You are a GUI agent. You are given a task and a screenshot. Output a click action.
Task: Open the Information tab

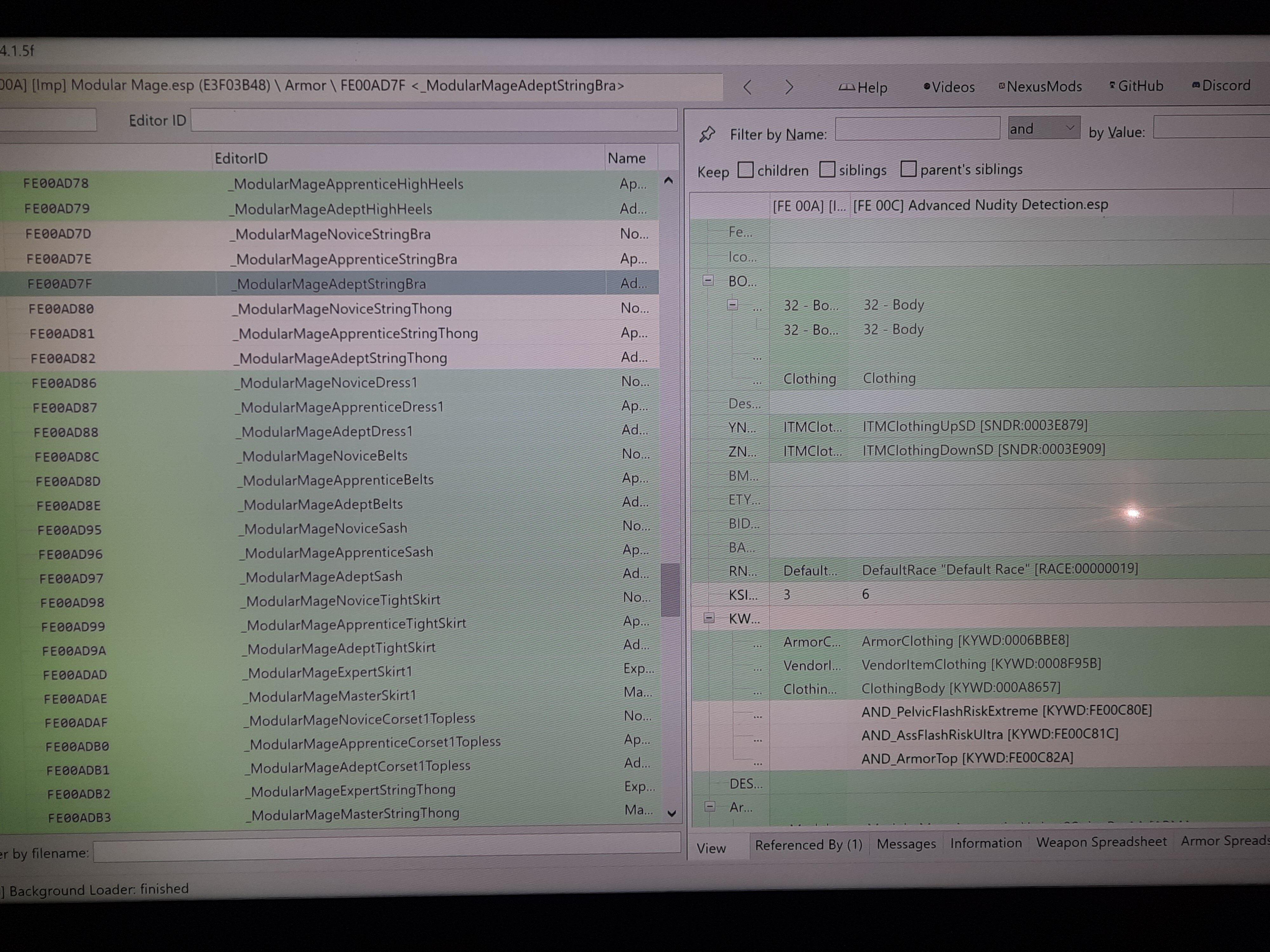click(x=985, y=843)
